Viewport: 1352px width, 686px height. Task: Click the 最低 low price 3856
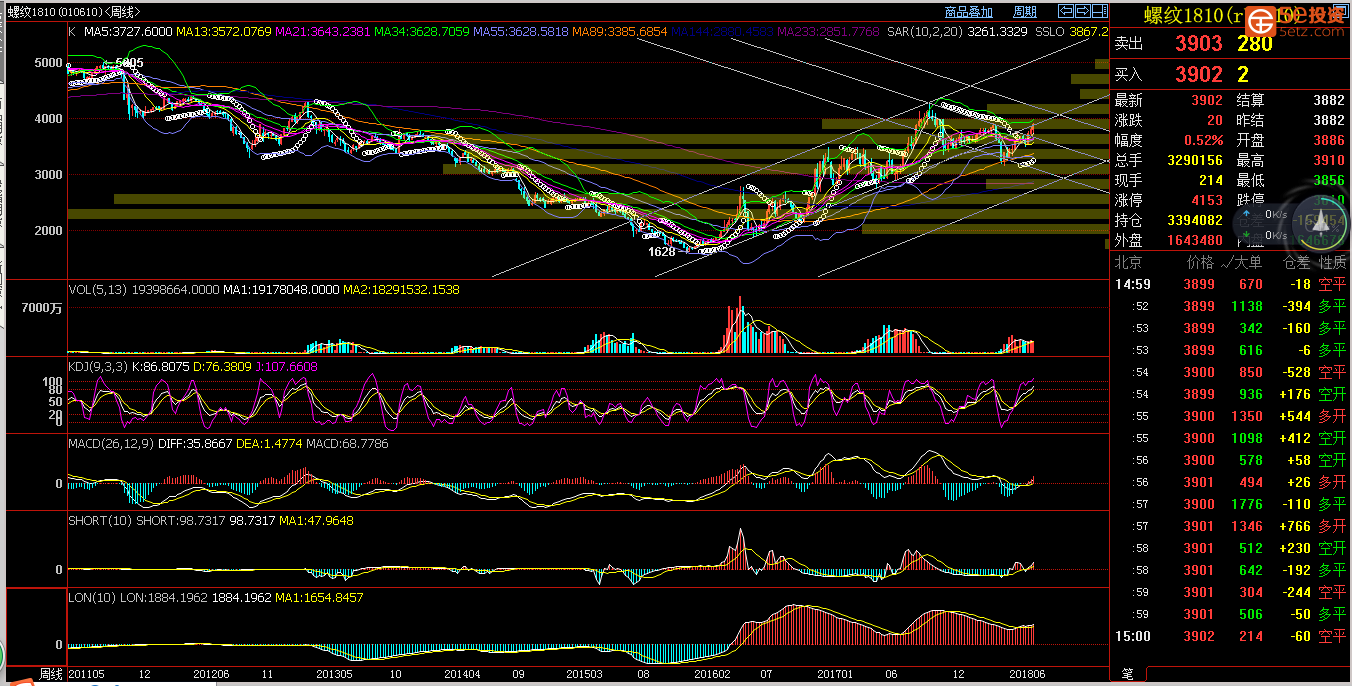[1328, 180]
